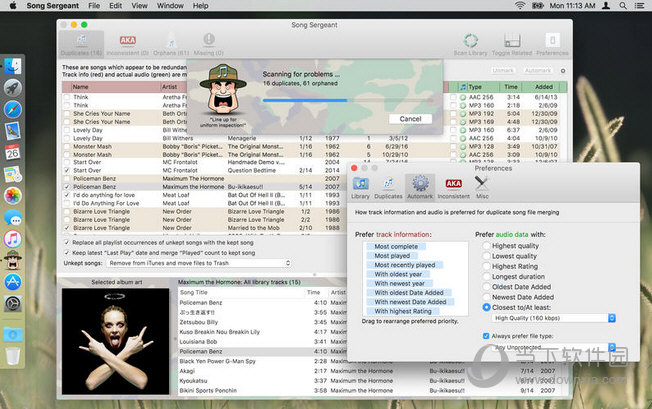
Task: Uncheck the Start Over Question Bedtime row
Action: (x=67, y=170)
